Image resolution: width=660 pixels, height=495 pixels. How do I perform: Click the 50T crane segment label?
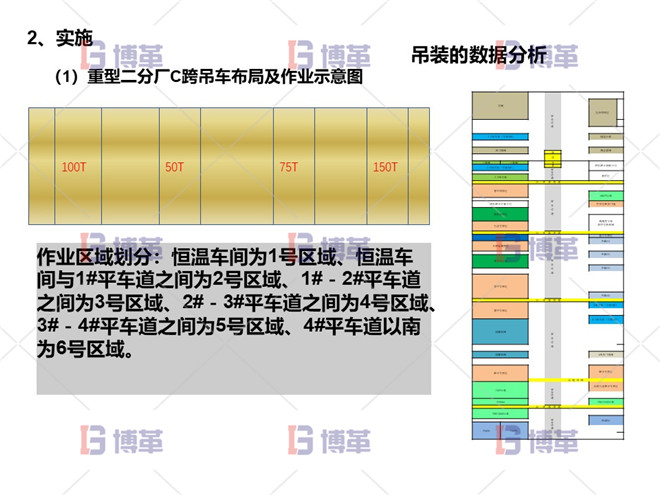(x=174, y=167)
